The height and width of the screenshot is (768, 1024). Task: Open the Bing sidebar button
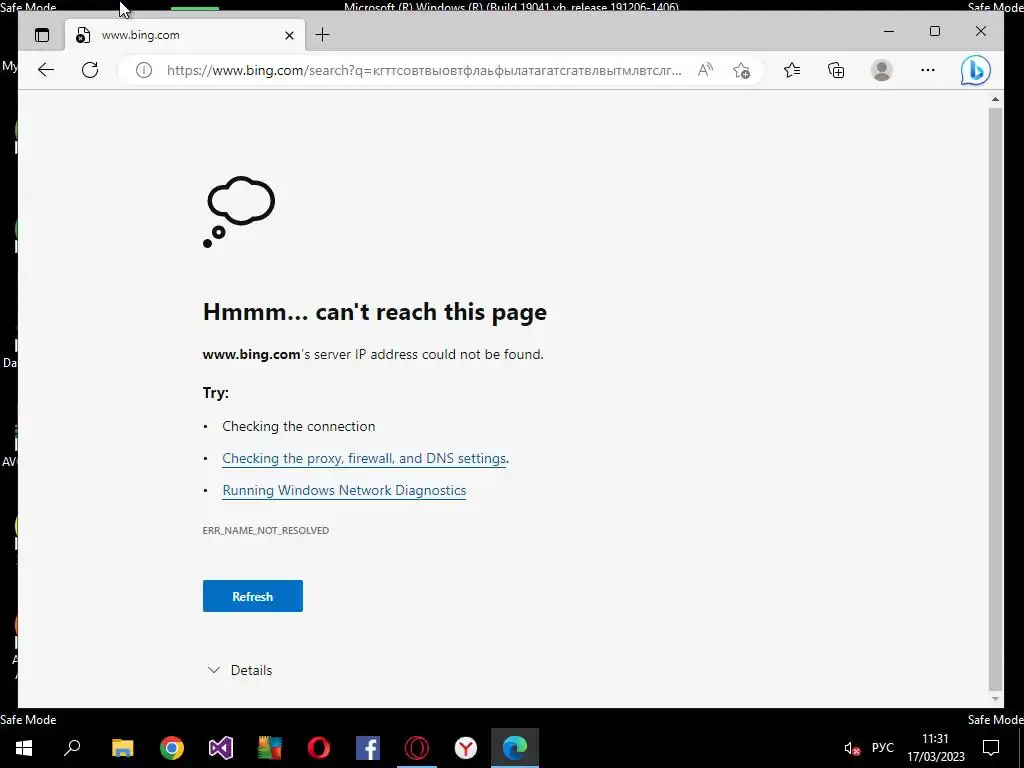click(976, 70)
